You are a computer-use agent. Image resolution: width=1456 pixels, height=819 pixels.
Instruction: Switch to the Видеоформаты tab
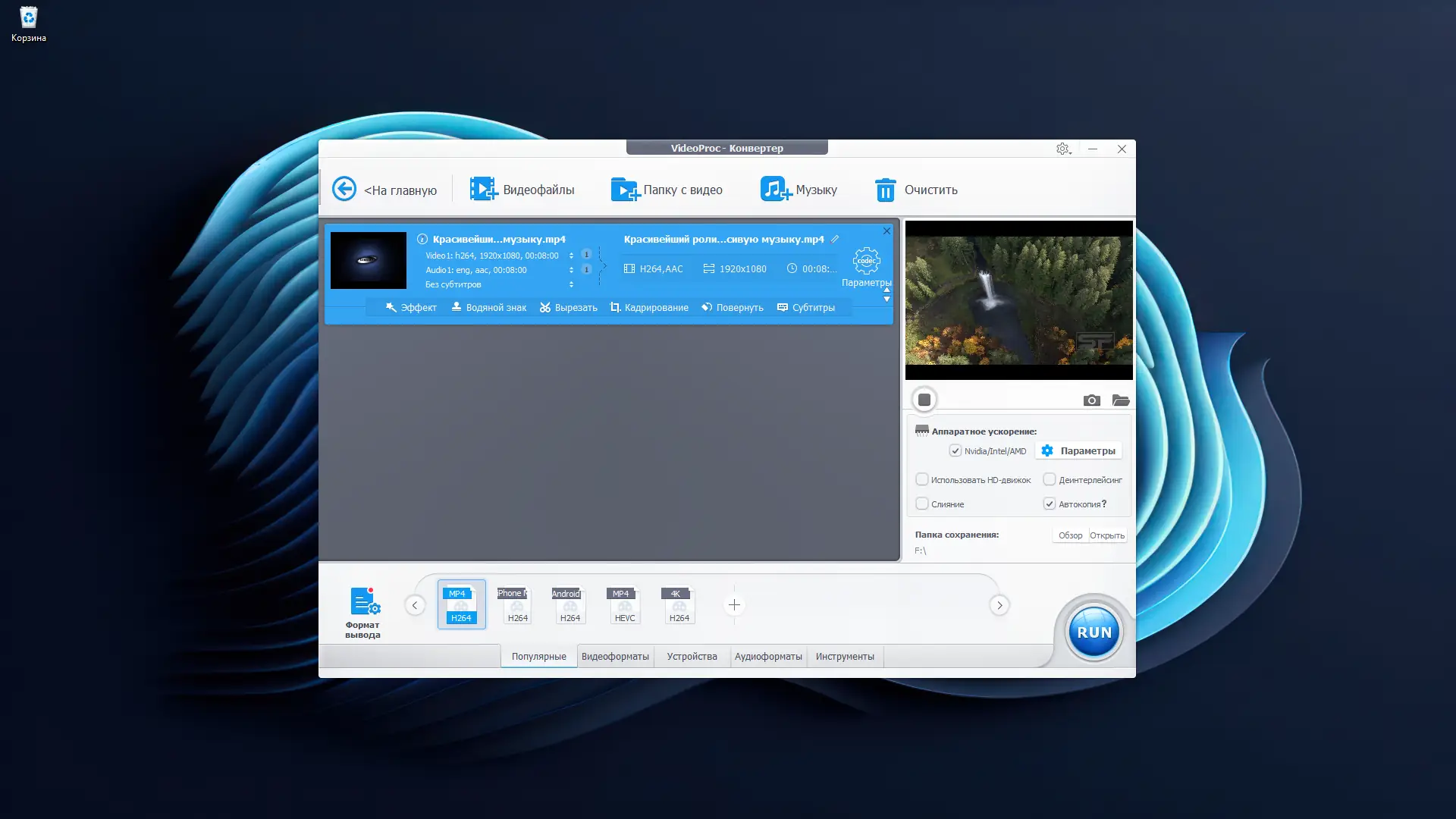(615, 657)
